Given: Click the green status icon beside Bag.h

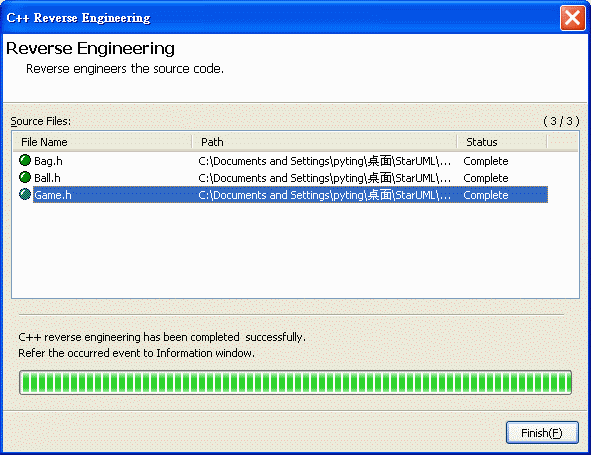Looking at the screenshot, I should coord(25,160).
